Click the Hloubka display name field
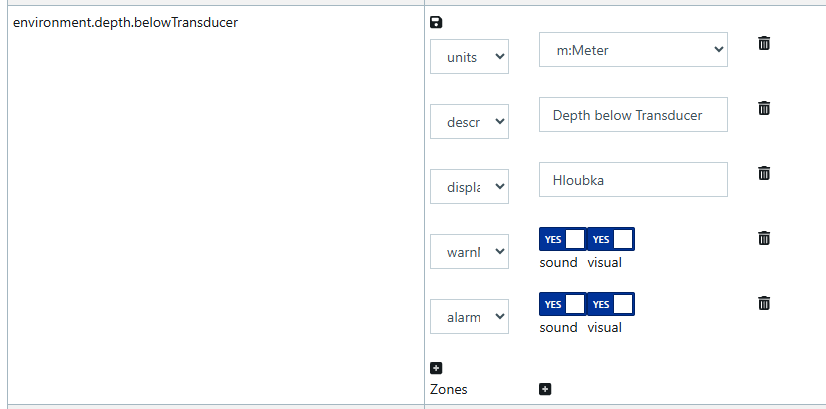This screenshot has height=409, width=826. point(633,180)
